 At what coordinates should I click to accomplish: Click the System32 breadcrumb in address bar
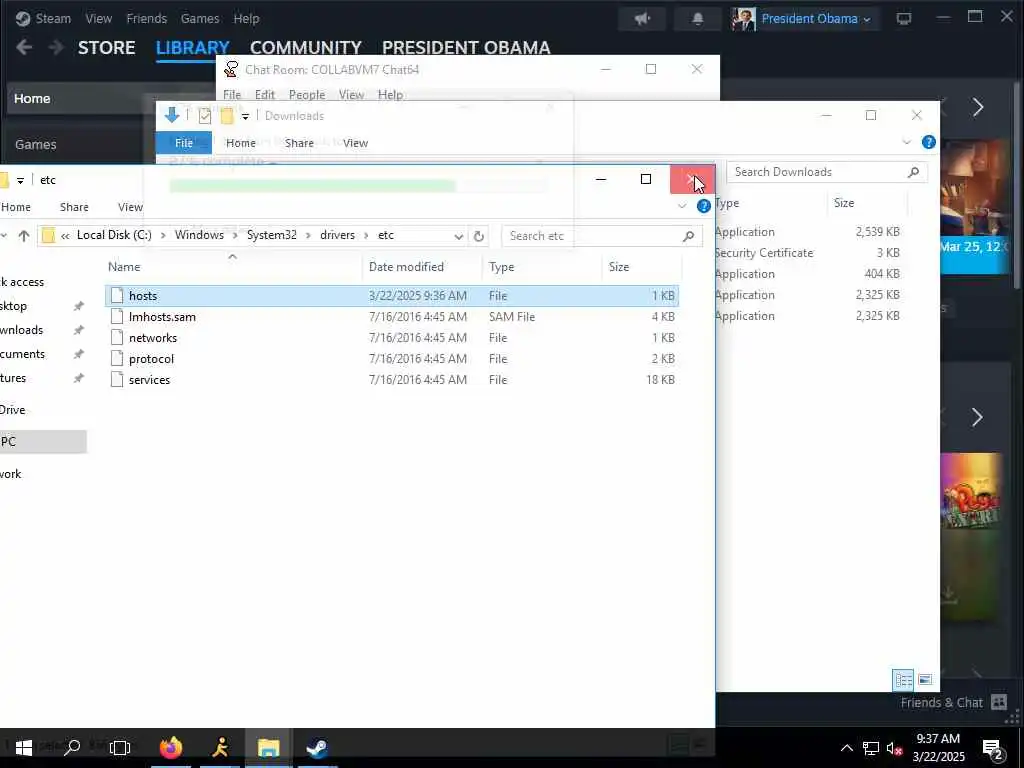(272, 235)
